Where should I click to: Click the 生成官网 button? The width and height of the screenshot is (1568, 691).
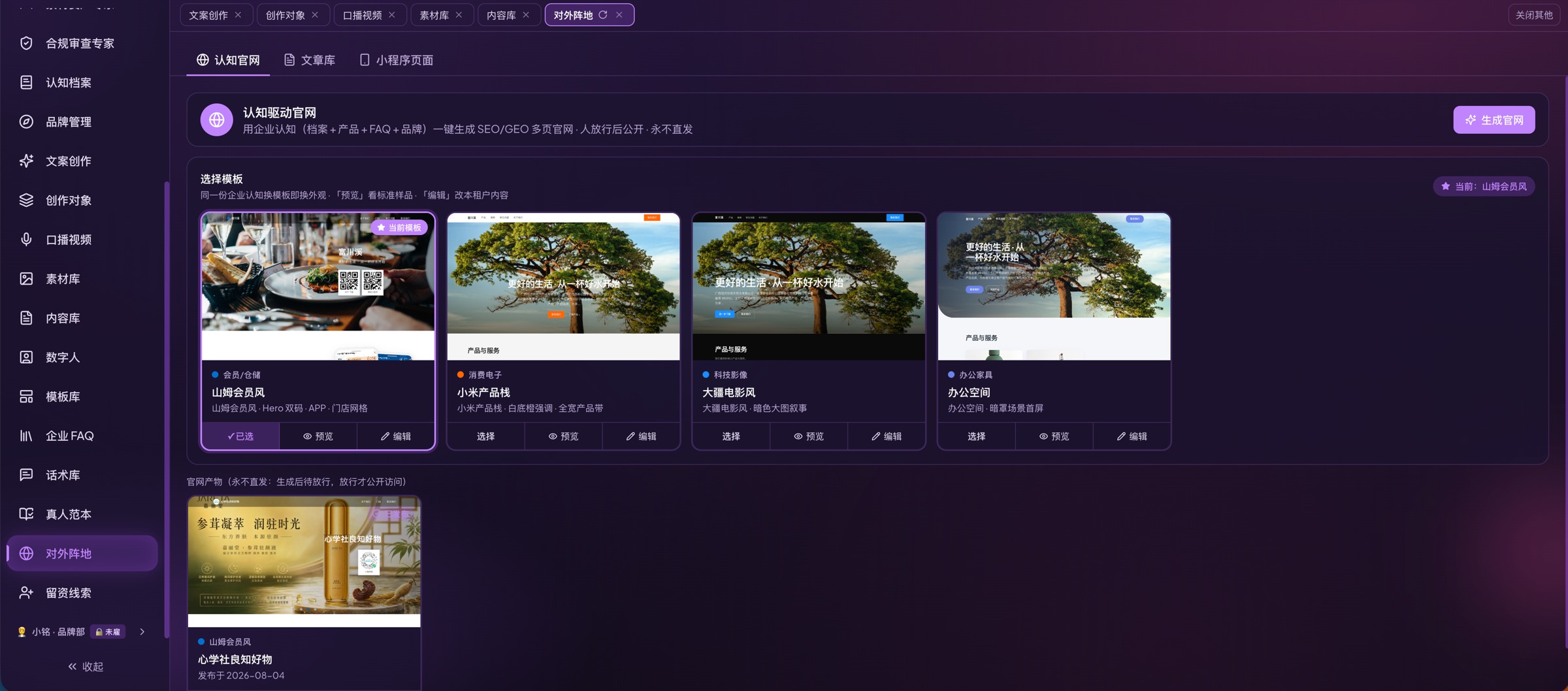click(x=1494, y=120)
